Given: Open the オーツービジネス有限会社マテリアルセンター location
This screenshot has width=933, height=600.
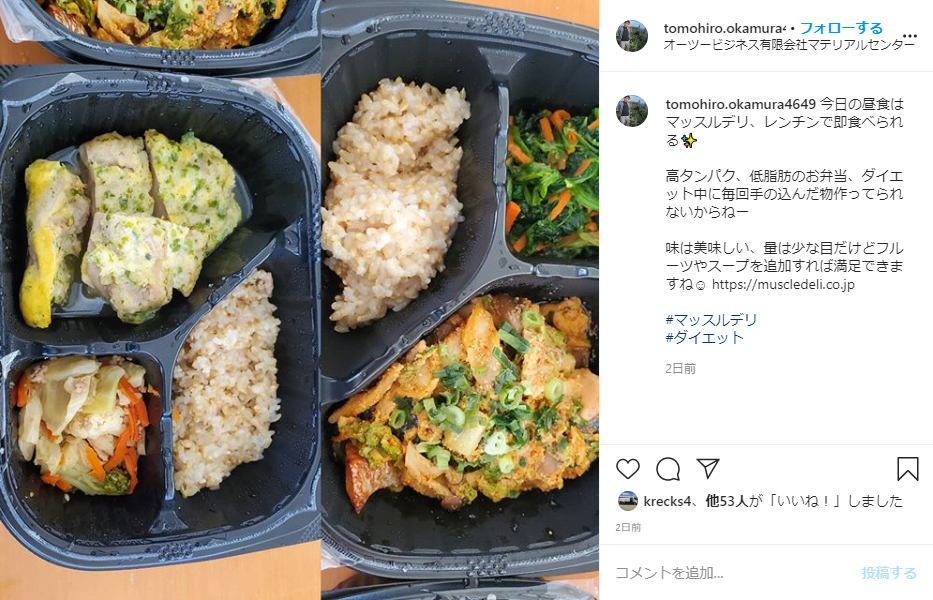Looking at the screenshot, I should coord(789,45).
